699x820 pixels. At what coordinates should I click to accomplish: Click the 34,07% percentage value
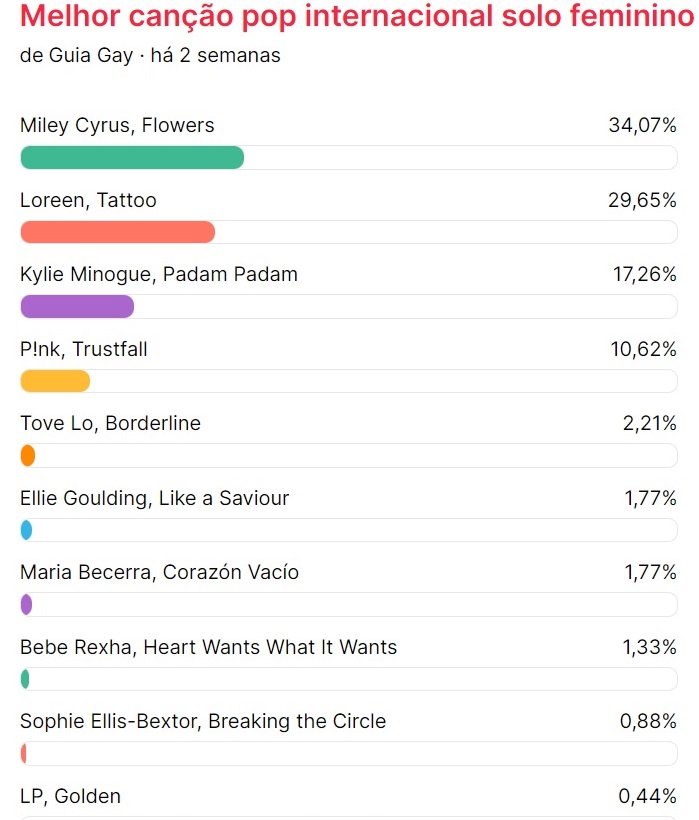pyautogui.click(x=643, y=126)
